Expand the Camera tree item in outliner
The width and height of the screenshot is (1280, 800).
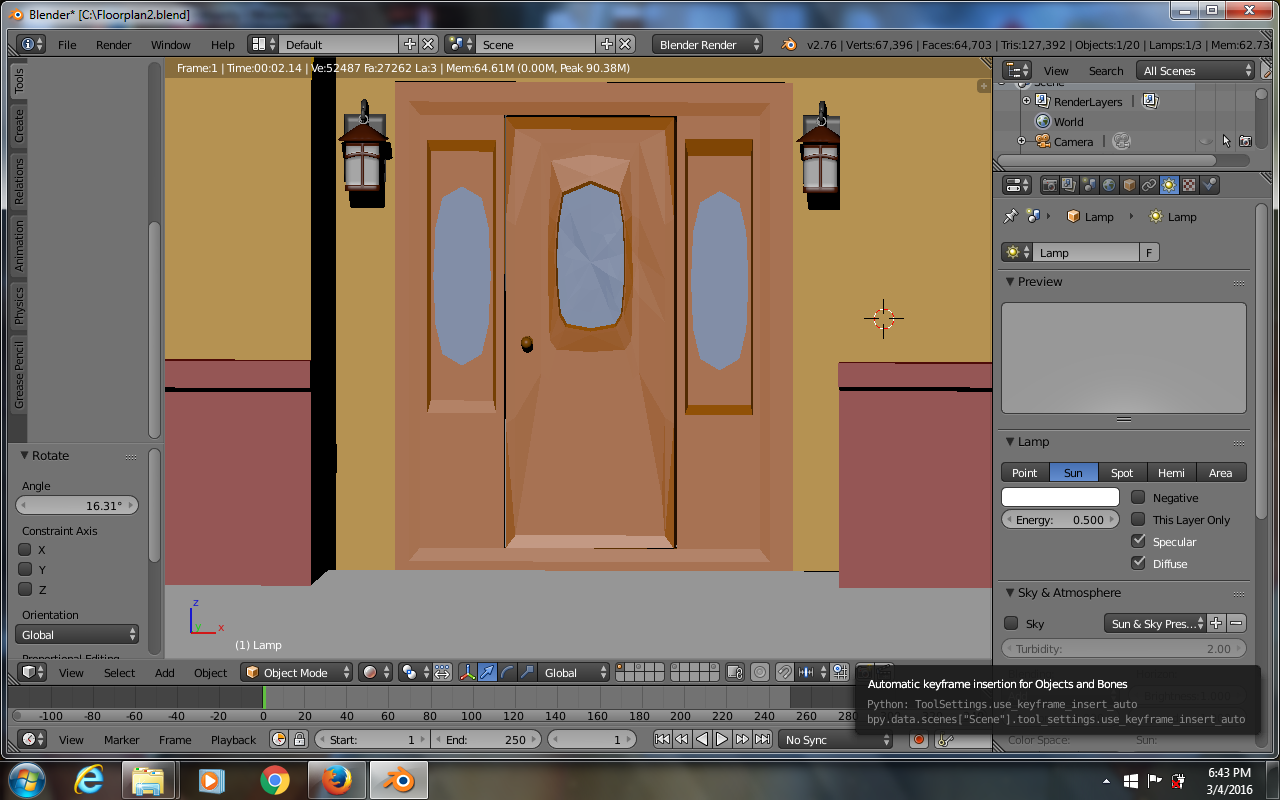pos(1022,141)
